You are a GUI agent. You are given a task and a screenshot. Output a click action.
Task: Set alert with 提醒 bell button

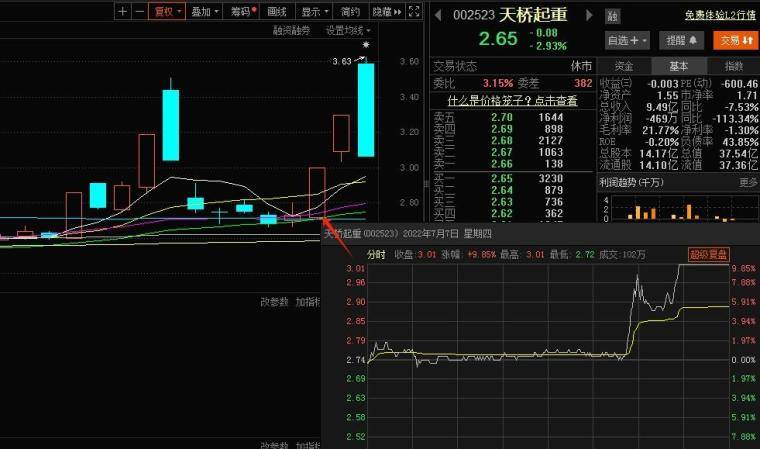click(681, 41)
